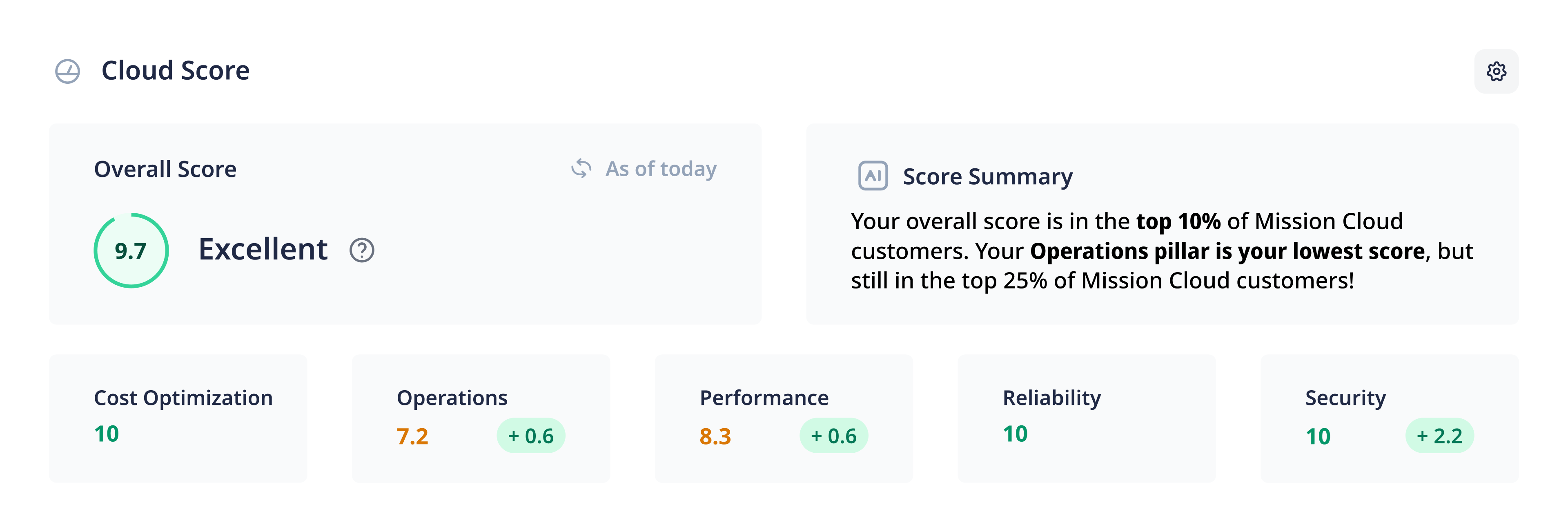Open the settings gear button

(1496, 71)
